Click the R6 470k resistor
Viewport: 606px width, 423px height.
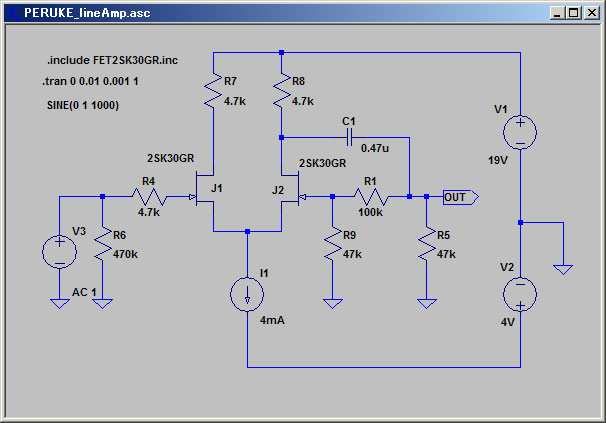point(102,244)
